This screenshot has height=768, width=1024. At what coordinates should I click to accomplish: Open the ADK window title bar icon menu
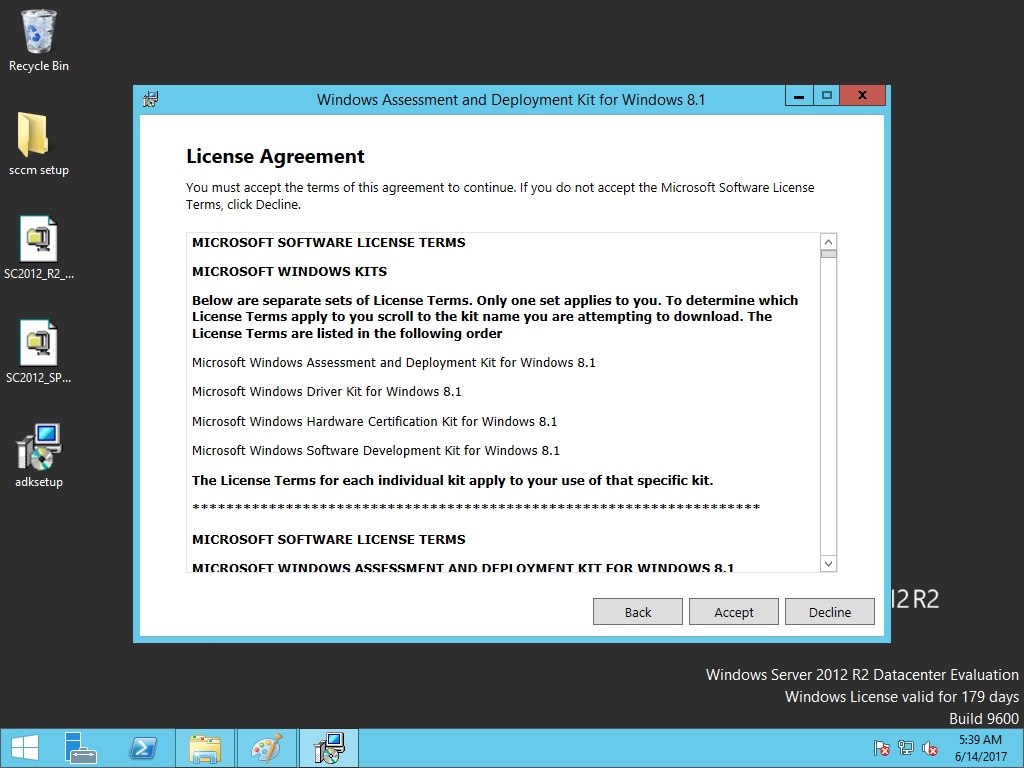point(151,99)
